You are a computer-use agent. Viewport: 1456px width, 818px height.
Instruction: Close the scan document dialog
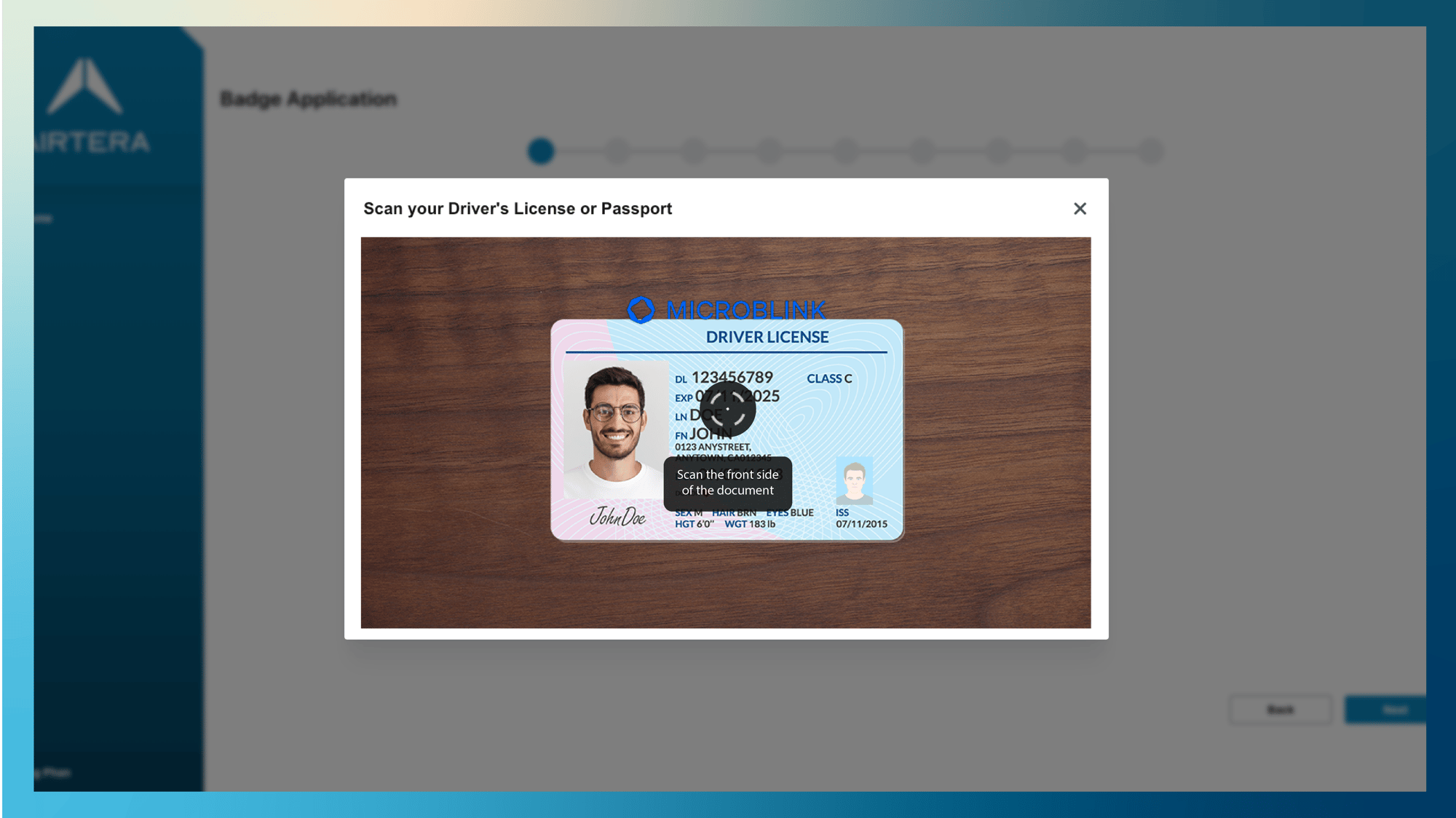click(x=1080, y=209)
